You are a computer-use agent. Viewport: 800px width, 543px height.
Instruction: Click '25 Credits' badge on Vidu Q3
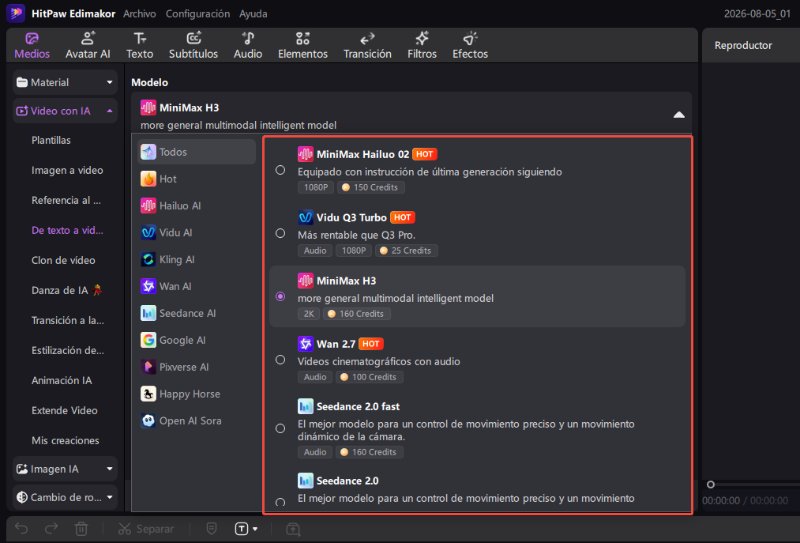click(406, 251)
